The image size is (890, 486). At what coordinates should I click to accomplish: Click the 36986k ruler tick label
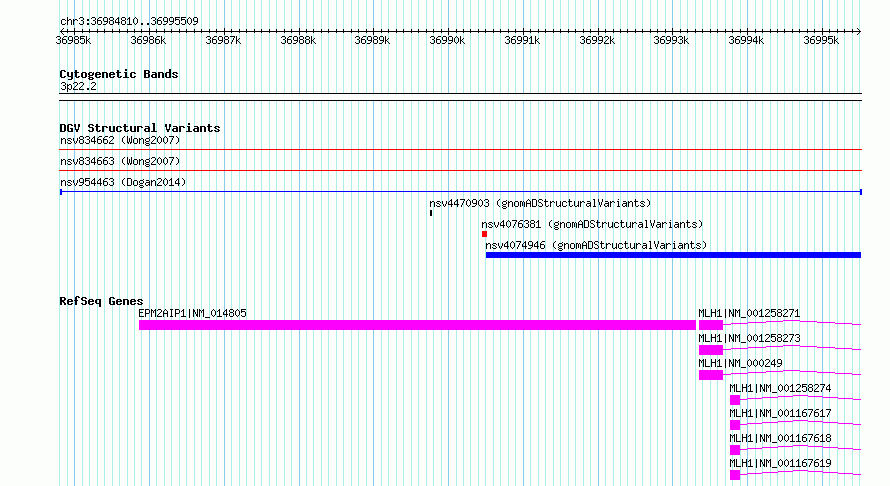coord(148,40)
